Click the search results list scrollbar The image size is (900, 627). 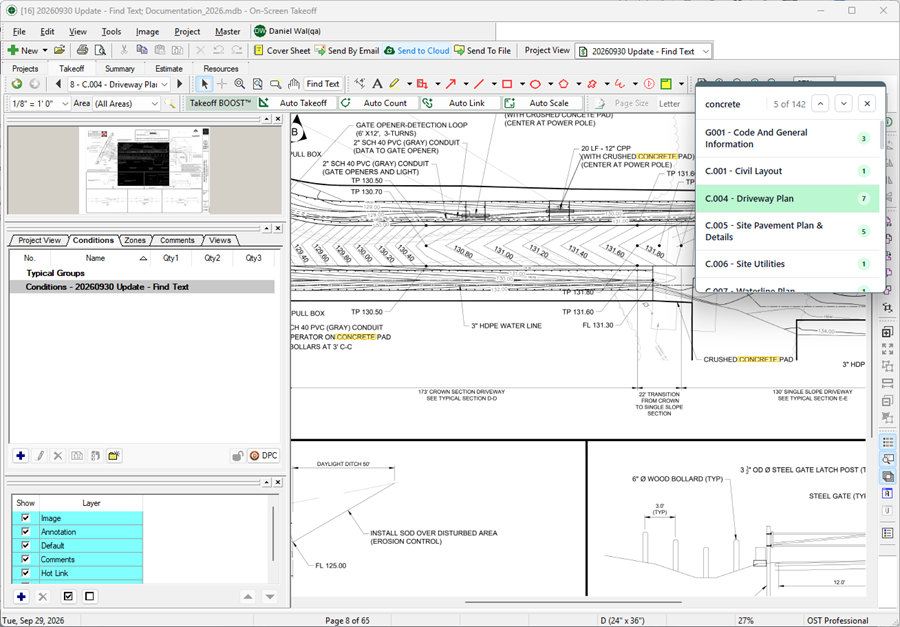point(882,135)
